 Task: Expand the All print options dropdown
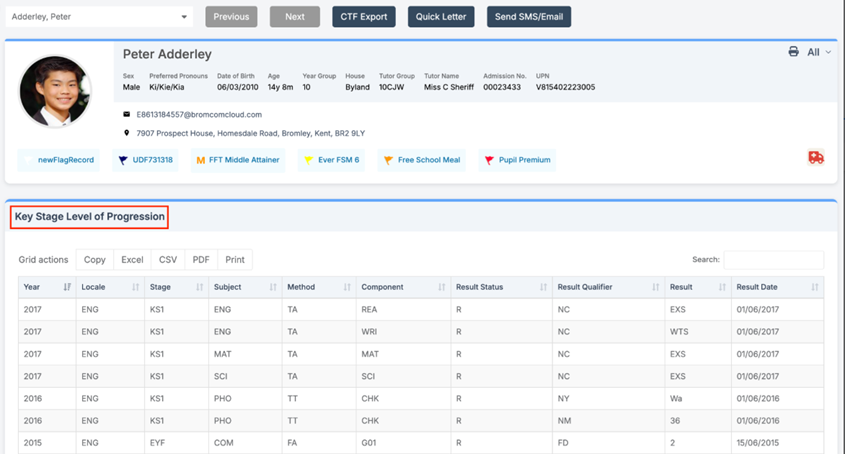click(x=819, y=52)
